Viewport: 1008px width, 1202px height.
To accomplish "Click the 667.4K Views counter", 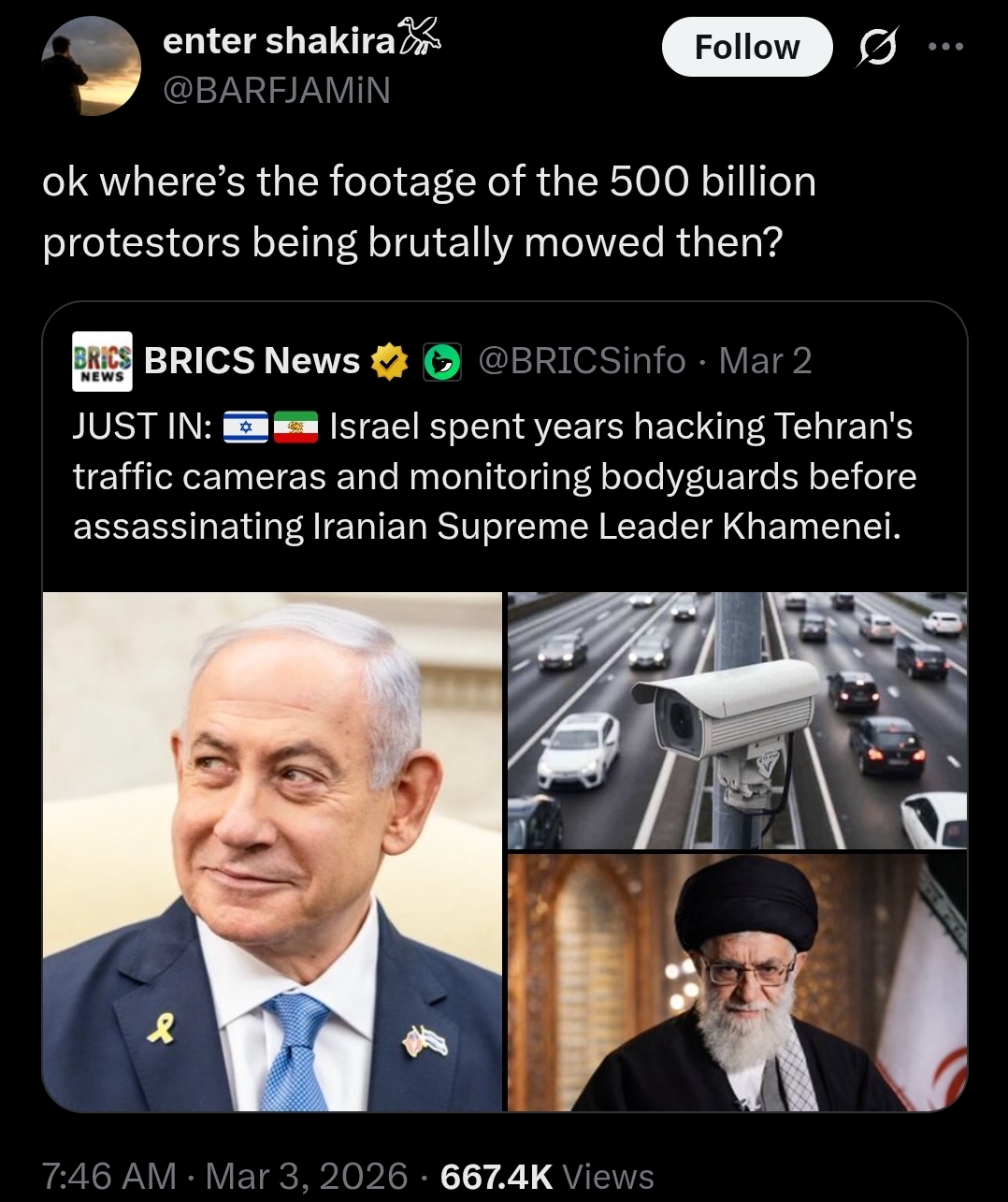I will (x=547, y=1176).
